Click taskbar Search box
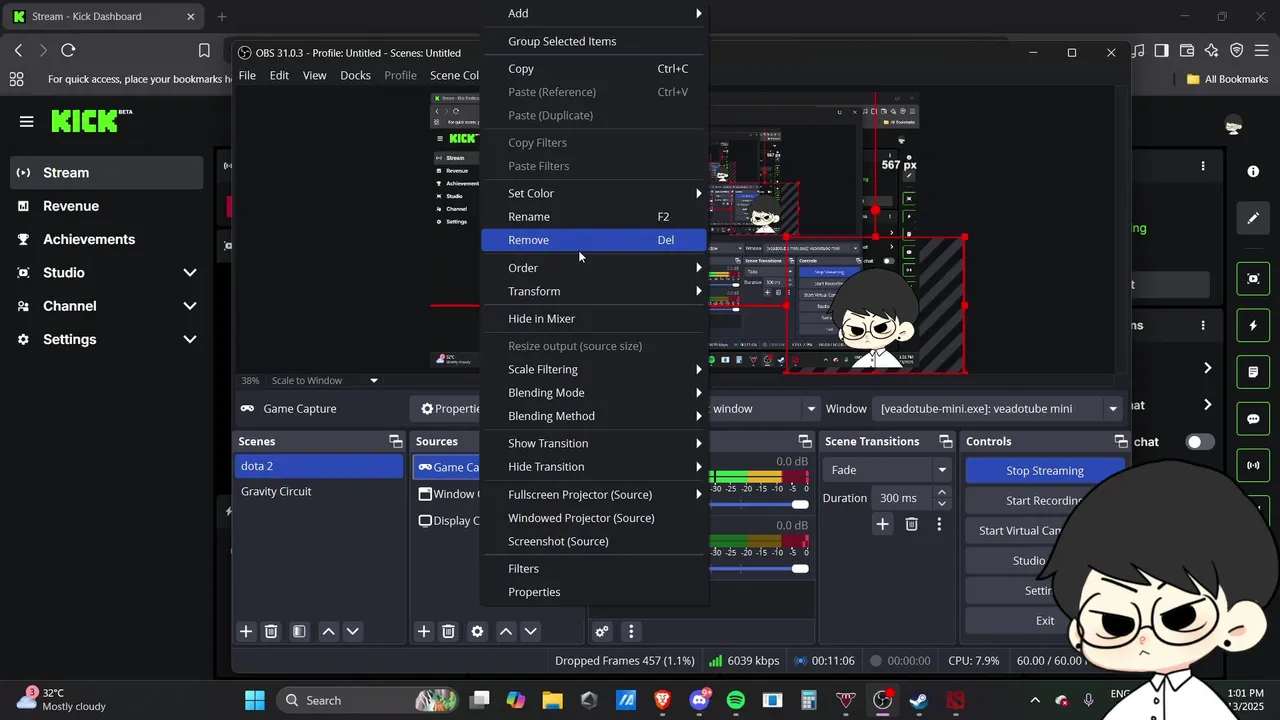The width and height of the screenshot is (1280, 720). click(367, 700)
